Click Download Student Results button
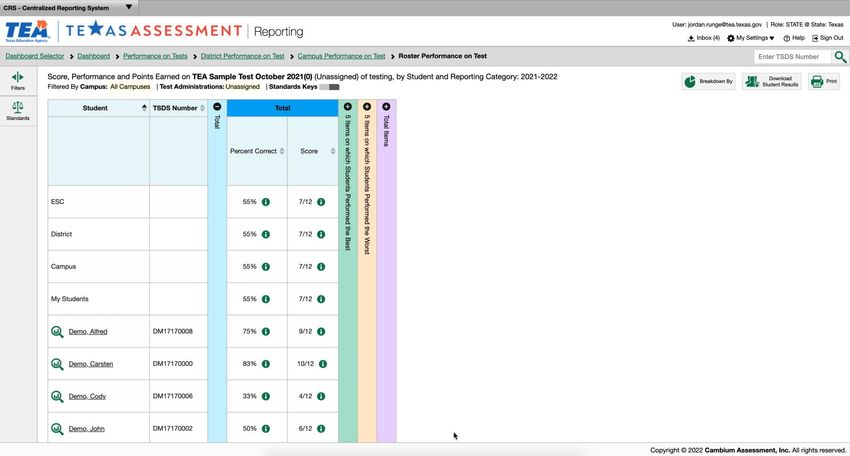 click(771, 81)
